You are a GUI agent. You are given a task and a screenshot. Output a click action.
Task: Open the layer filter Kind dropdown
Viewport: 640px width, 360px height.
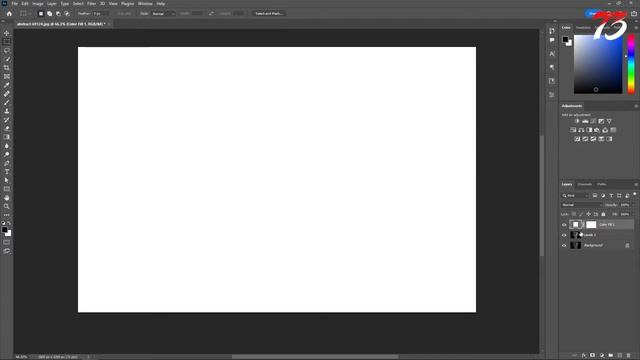575,196
